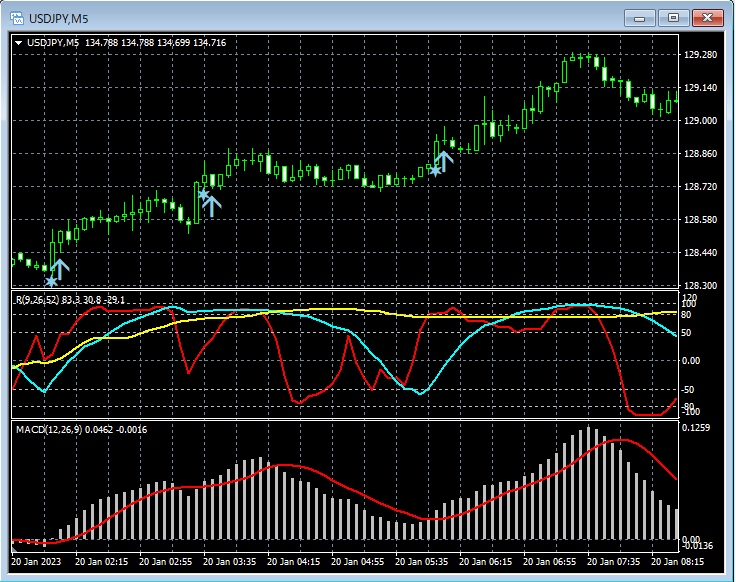Click the 128.860 price level on the scale
This screenshot has width=736, height=582.
[700, 153]
